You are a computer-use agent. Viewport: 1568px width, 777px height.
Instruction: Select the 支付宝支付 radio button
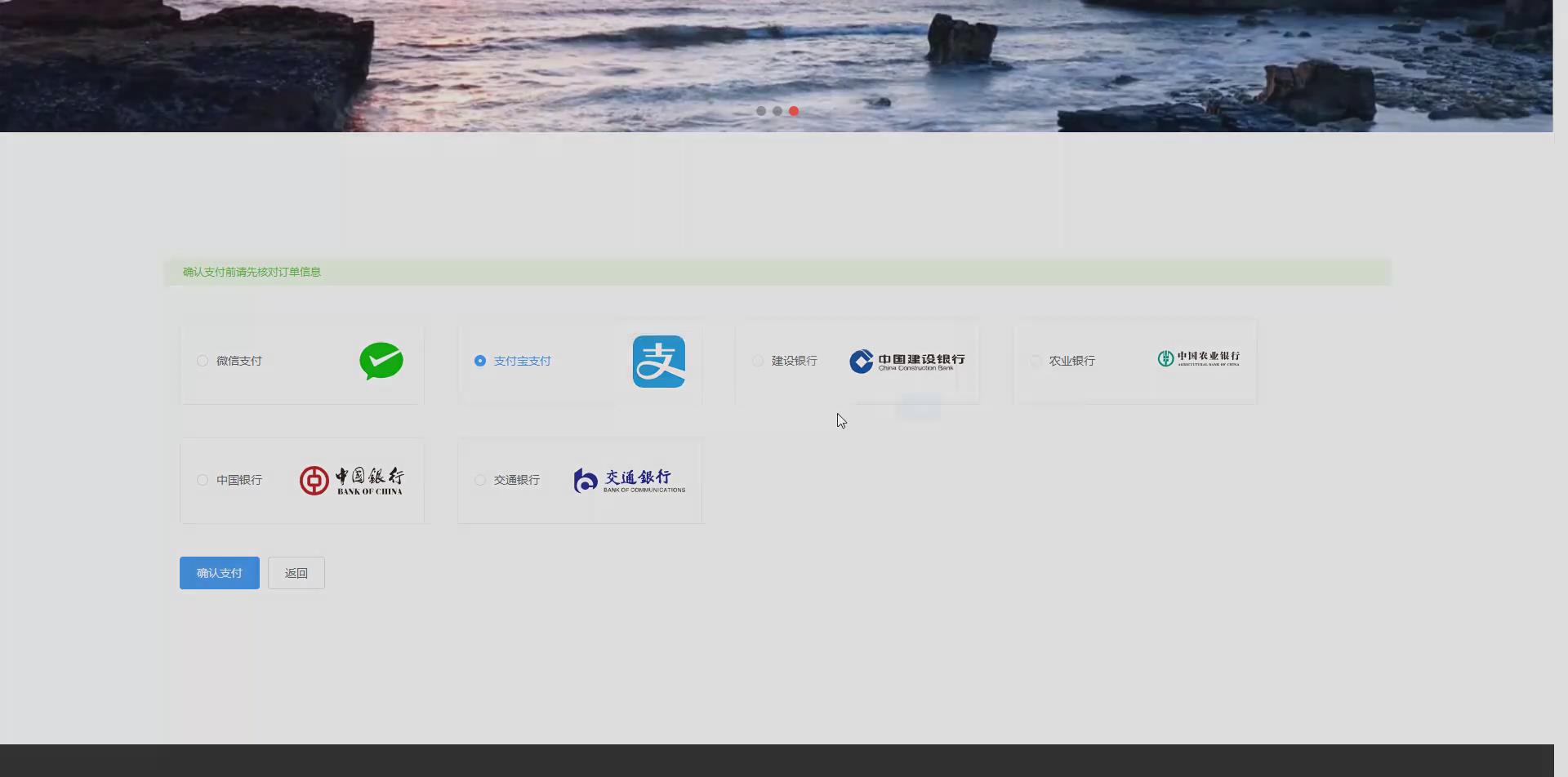480,361
